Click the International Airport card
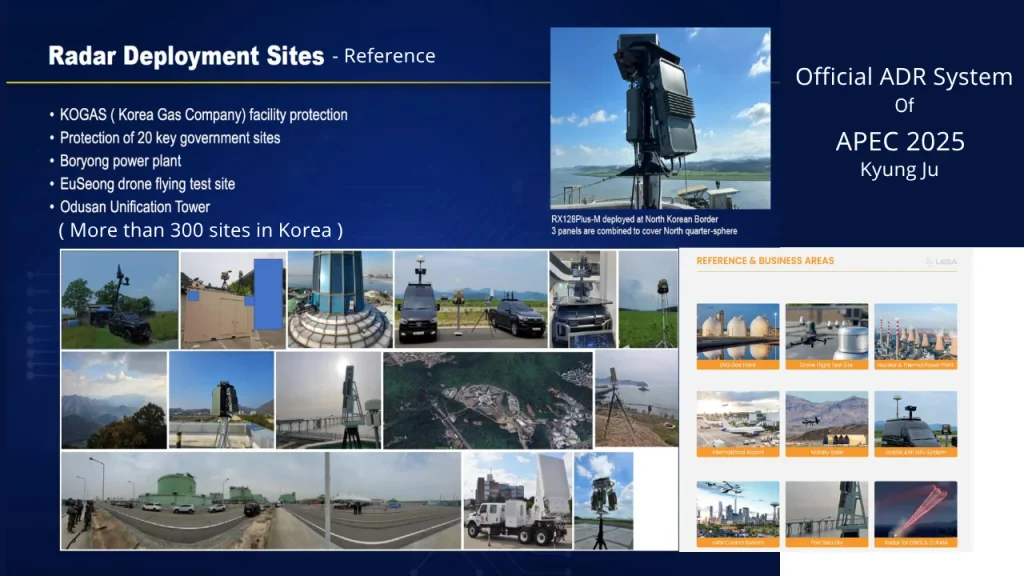The width and height of the screenshot is (1024, 576). (x=738, y=424)
